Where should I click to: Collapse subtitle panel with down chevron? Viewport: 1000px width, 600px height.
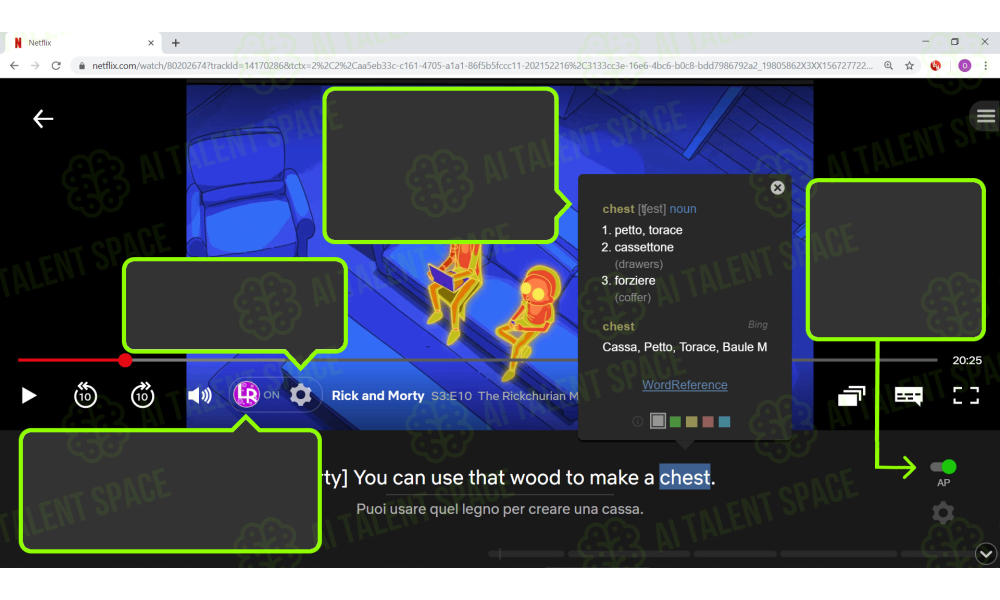click(986, 553)
